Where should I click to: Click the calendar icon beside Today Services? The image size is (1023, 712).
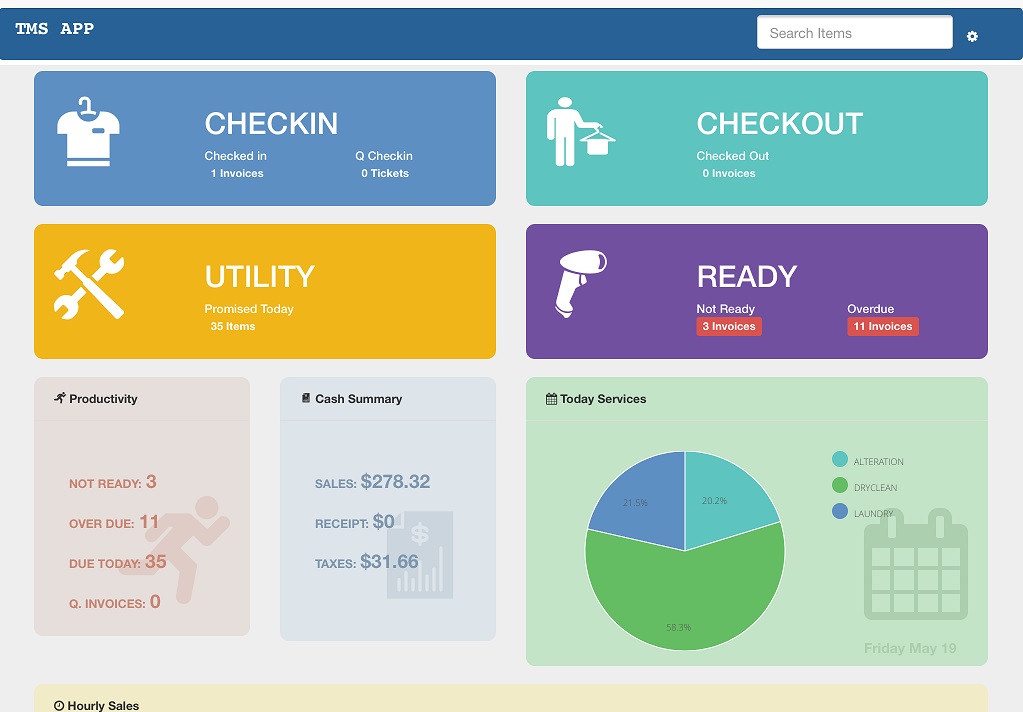click(551, 399)
